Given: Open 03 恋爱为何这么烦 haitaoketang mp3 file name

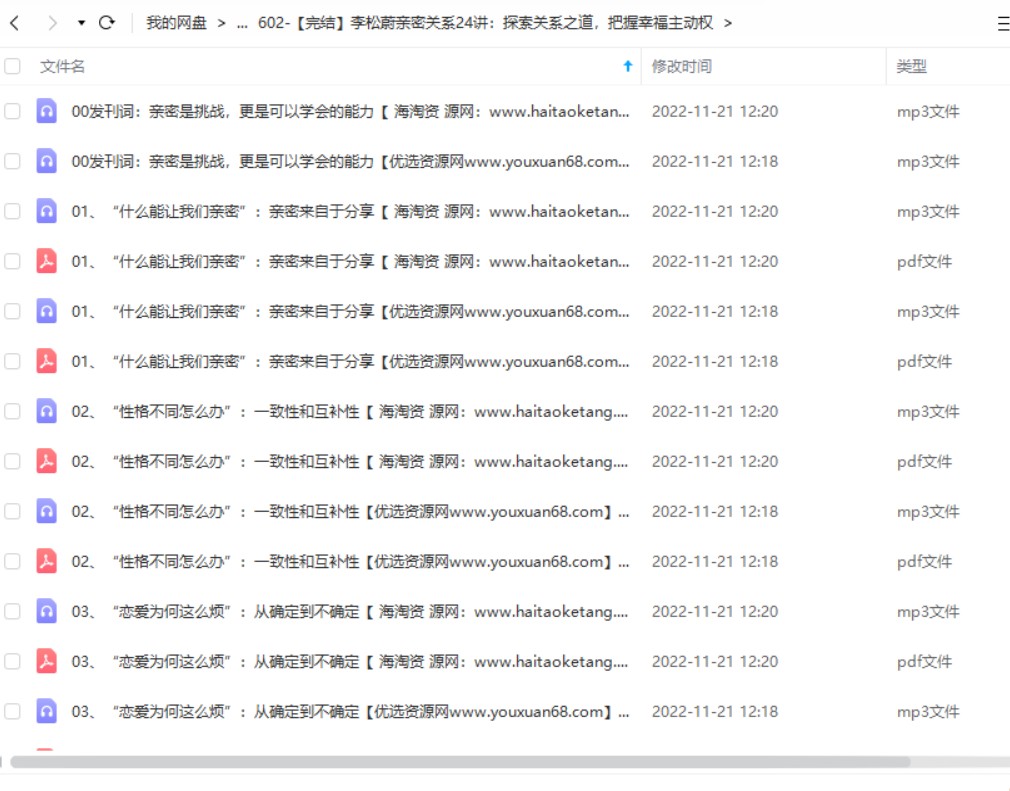Looking at the screenshot, I should 350,611.
